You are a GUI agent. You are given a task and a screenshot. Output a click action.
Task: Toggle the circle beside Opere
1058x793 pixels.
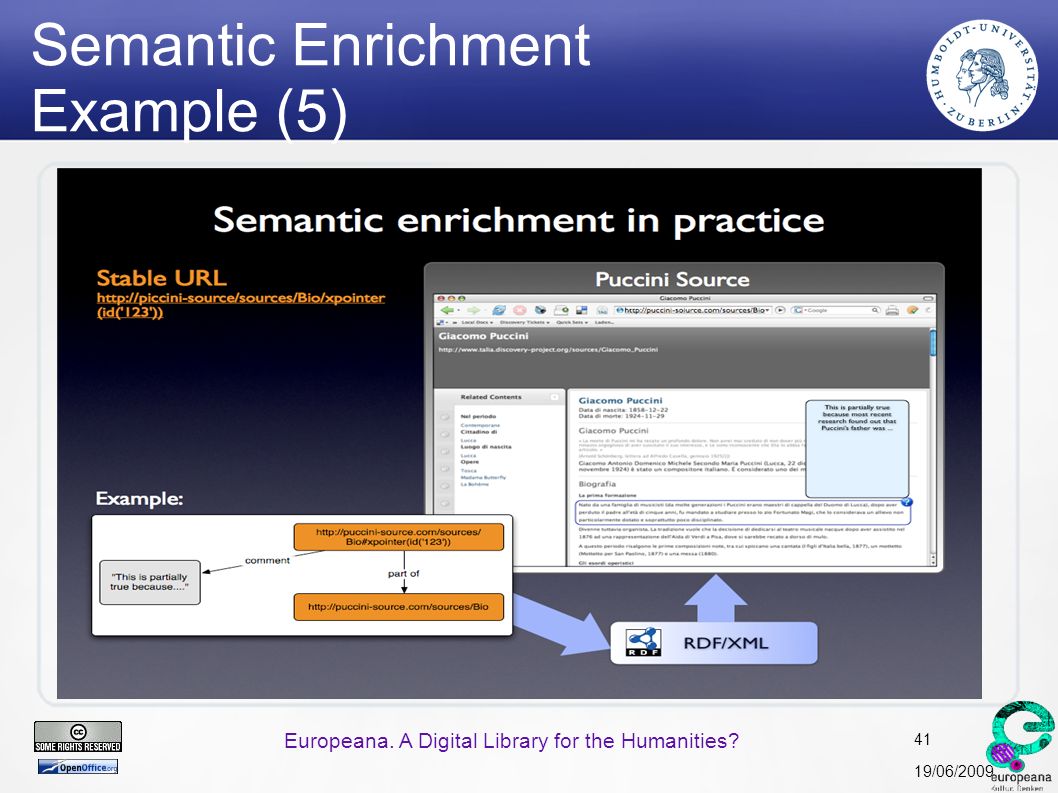coord(445,468)
